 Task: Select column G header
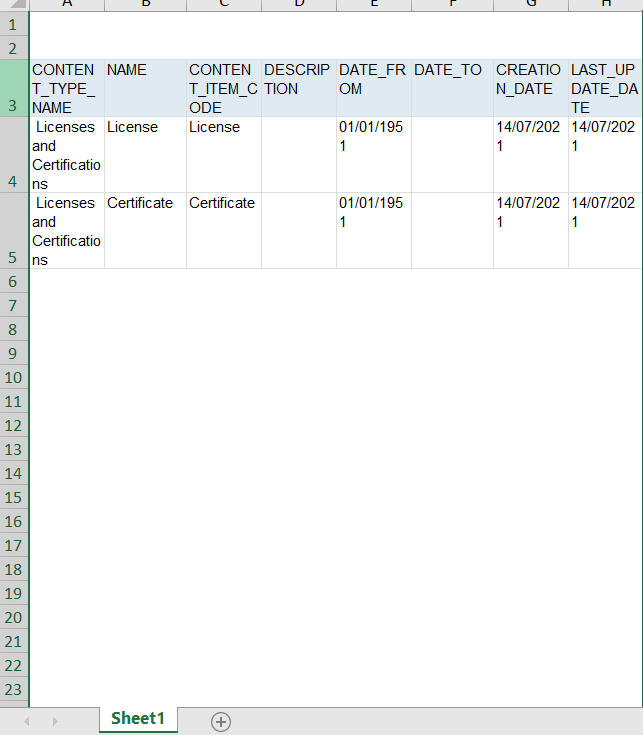tap(531, 5)
